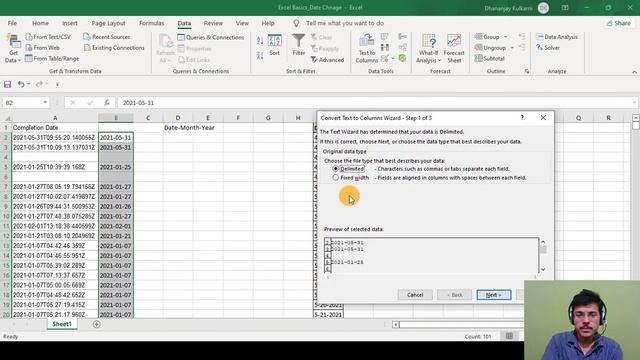Switch to the Page Layout tab
This screenshot has height=360, width=640.
pos(108,23)
